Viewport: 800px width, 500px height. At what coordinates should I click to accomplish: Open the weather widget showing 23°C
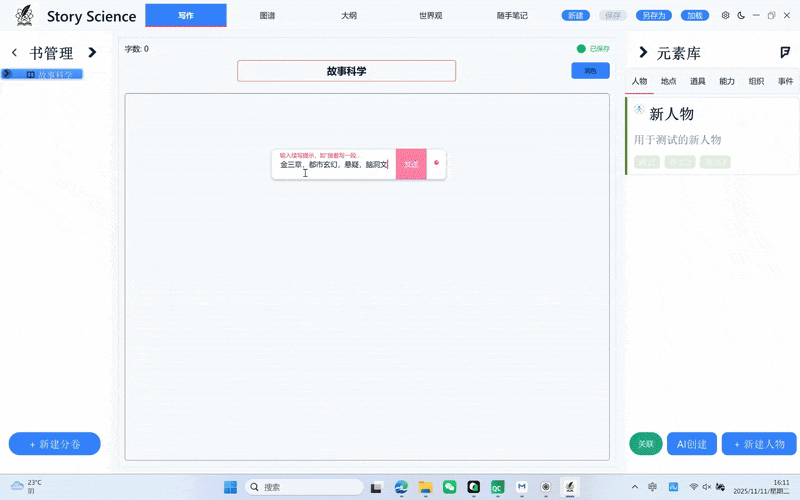(27, 487)
